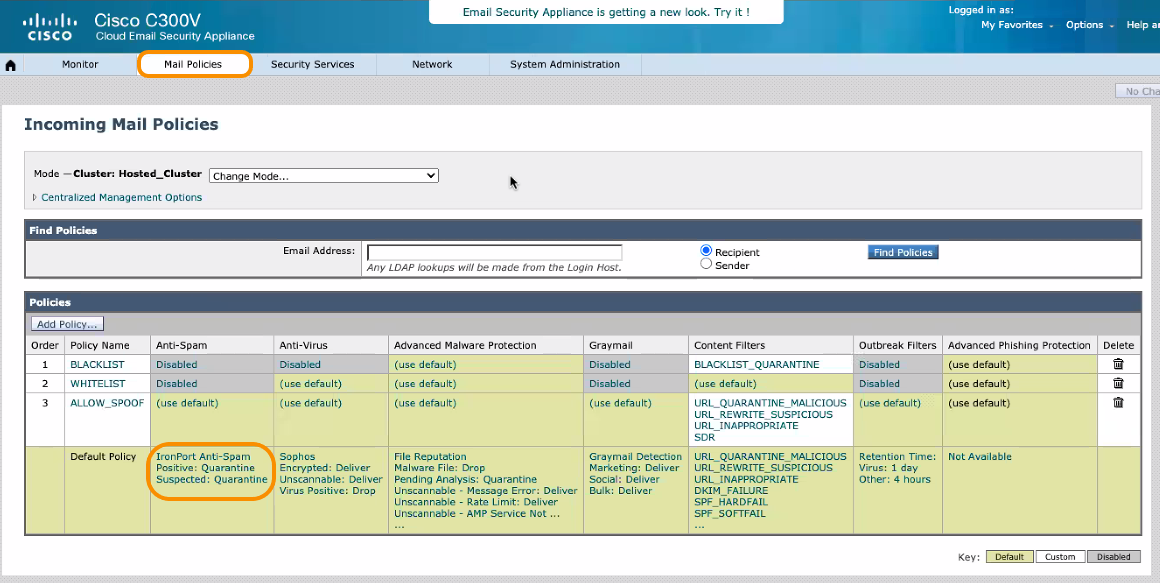
Task: Open the Change Mode dropdown
Action: 323,176
